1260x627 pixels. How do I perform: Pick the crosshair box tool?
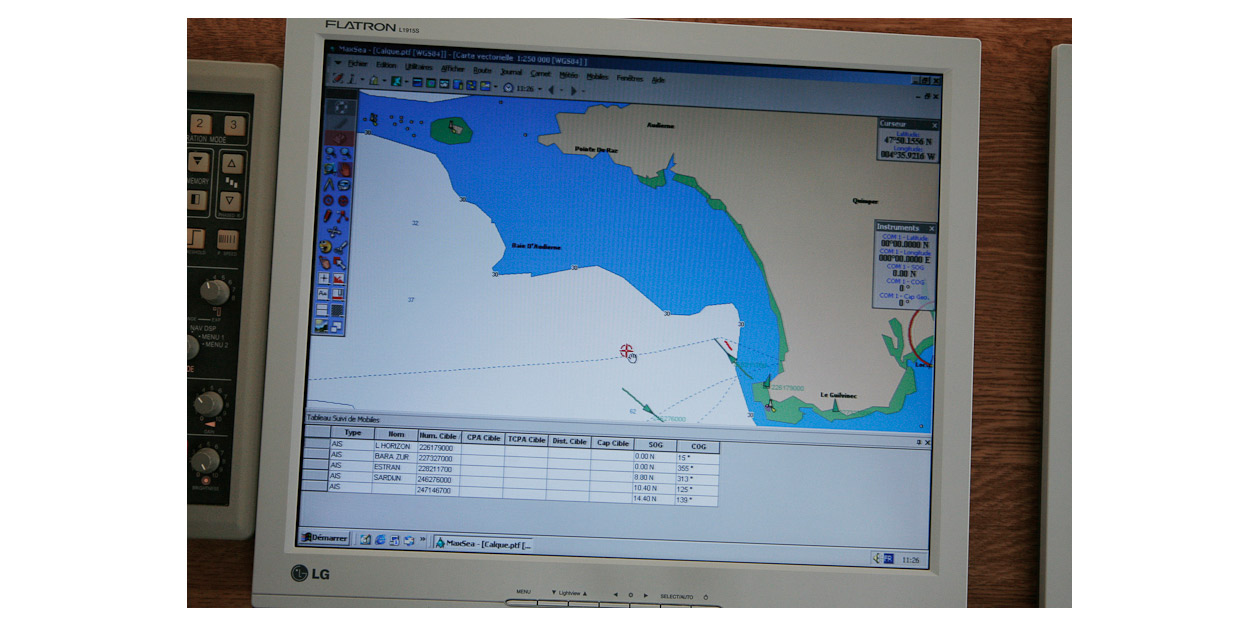[x=324, y=278]
